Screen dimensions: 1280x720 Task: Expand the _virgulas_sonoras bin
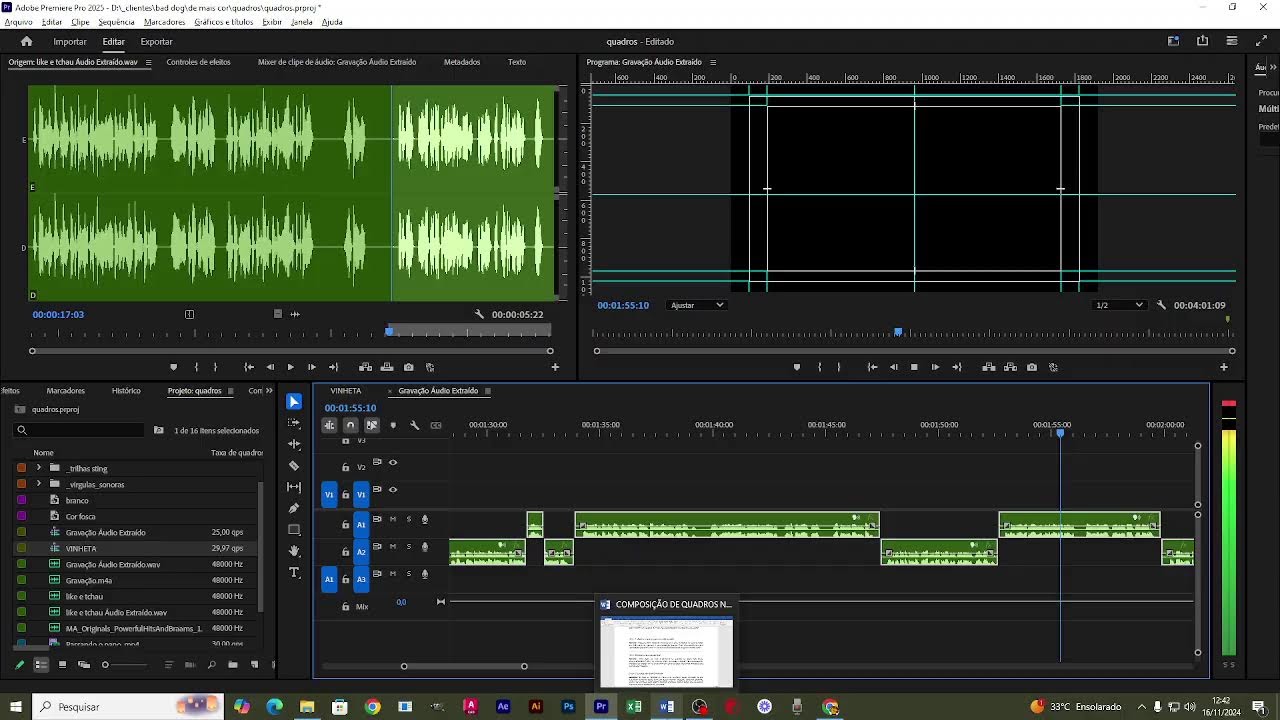(x=39, y=484)
